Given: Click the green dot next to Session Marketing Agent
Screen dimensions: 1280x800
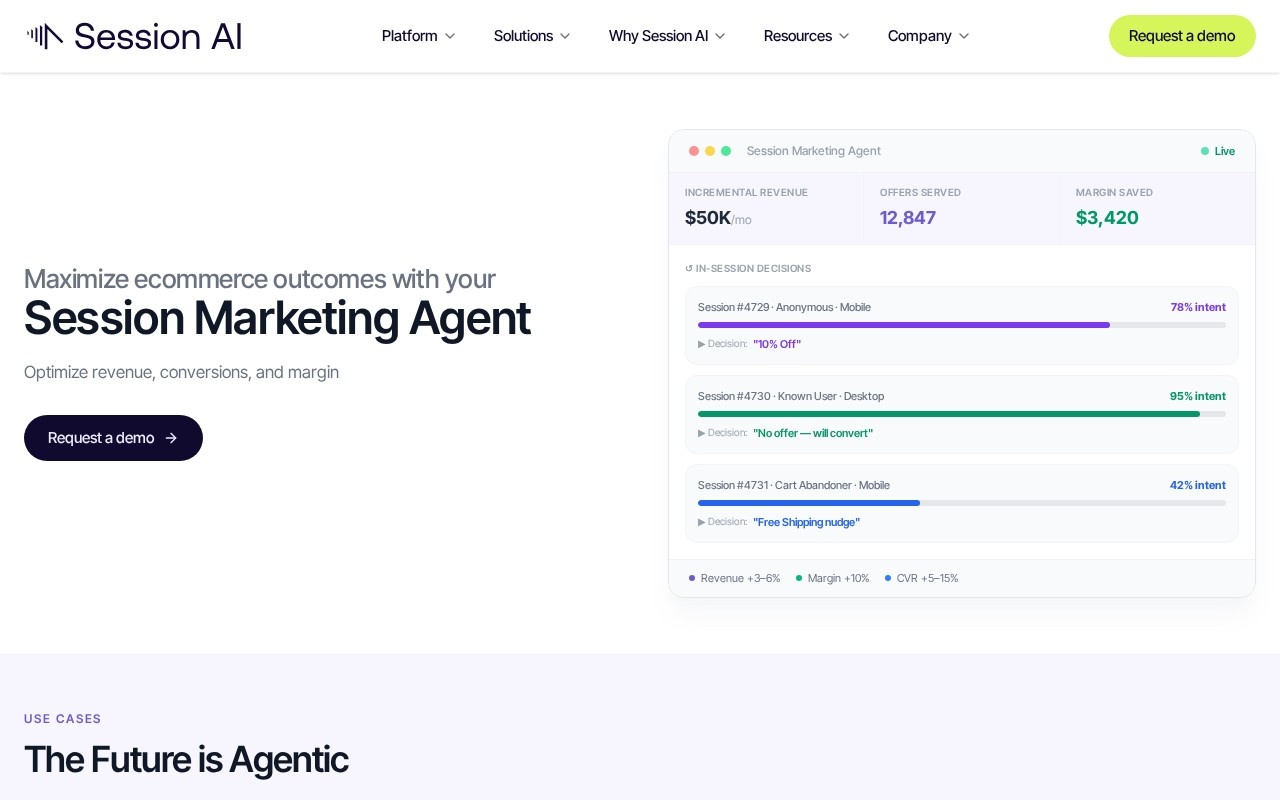Looking at the screenshot, I should pyautogui.click(x=726, y=151).
